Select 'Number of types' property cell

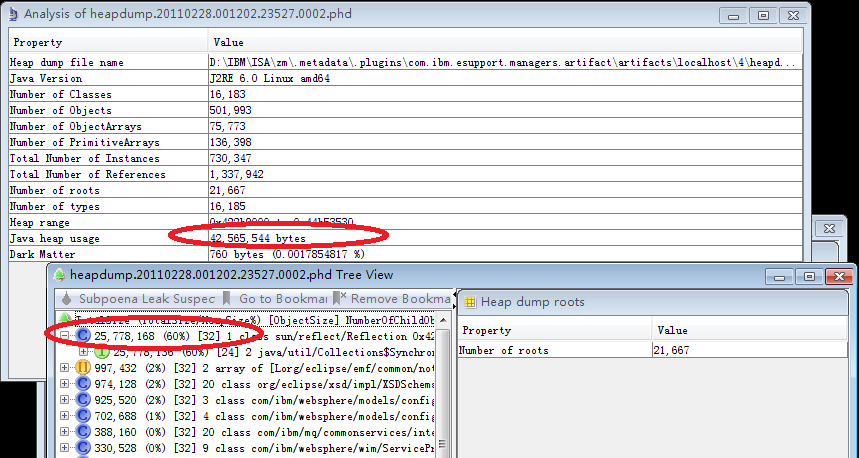click(108, 206)
